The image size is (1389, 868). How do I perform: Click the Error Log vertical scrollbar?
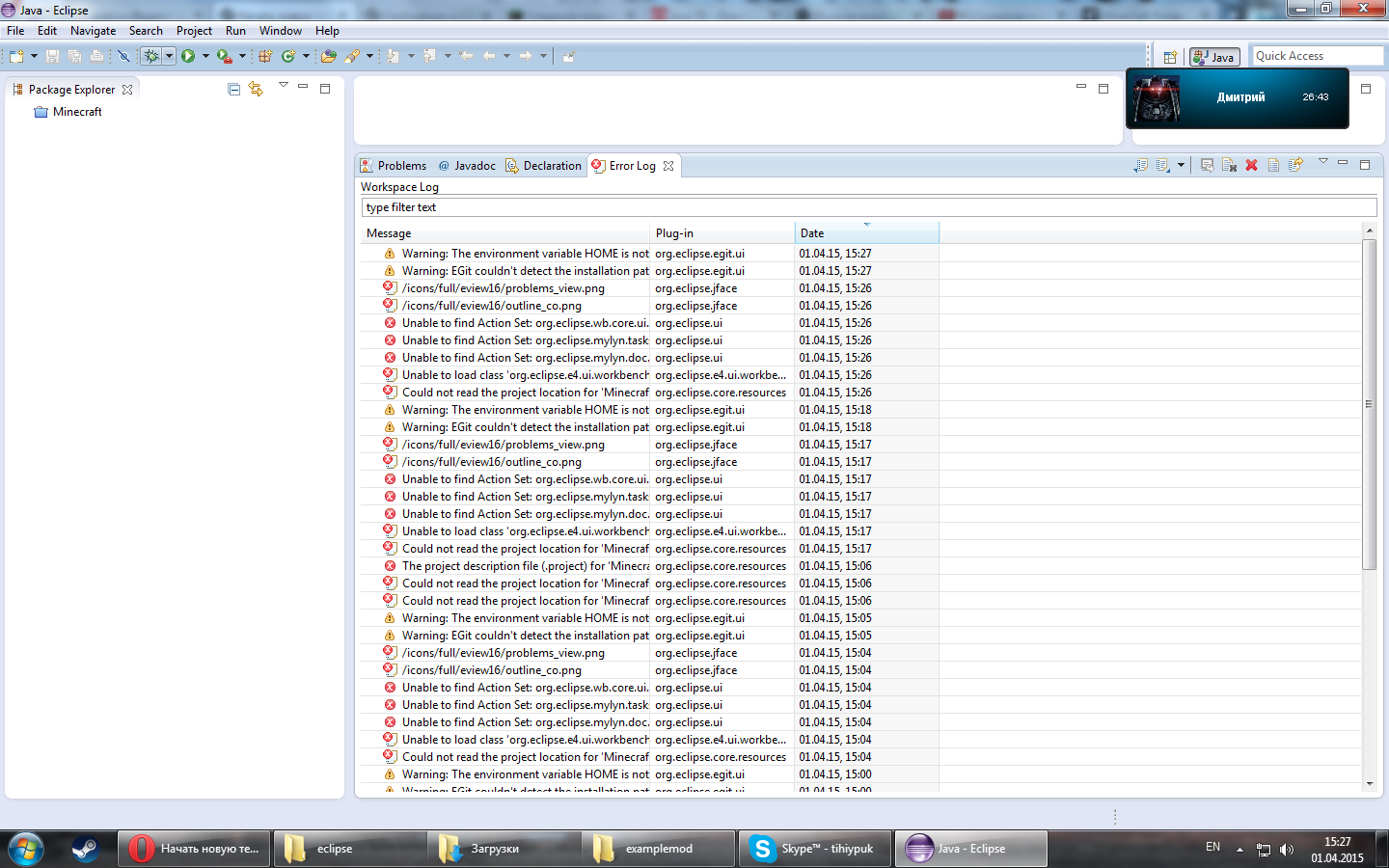tap(1369, 405)
